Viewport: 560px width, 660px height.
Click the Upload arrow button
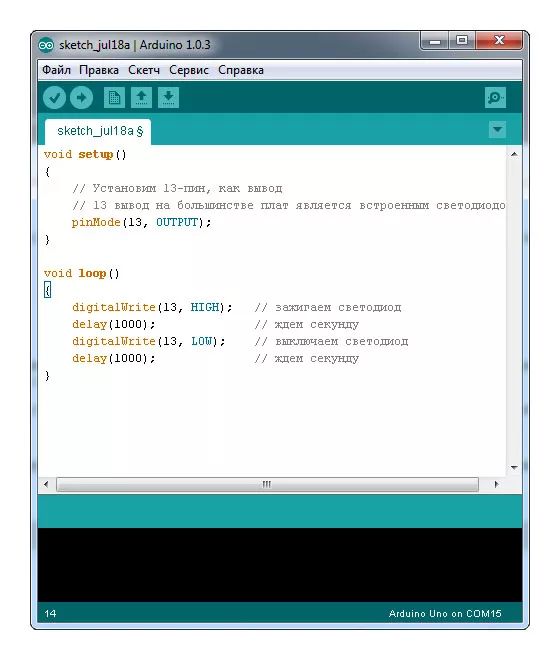(81, 98)
